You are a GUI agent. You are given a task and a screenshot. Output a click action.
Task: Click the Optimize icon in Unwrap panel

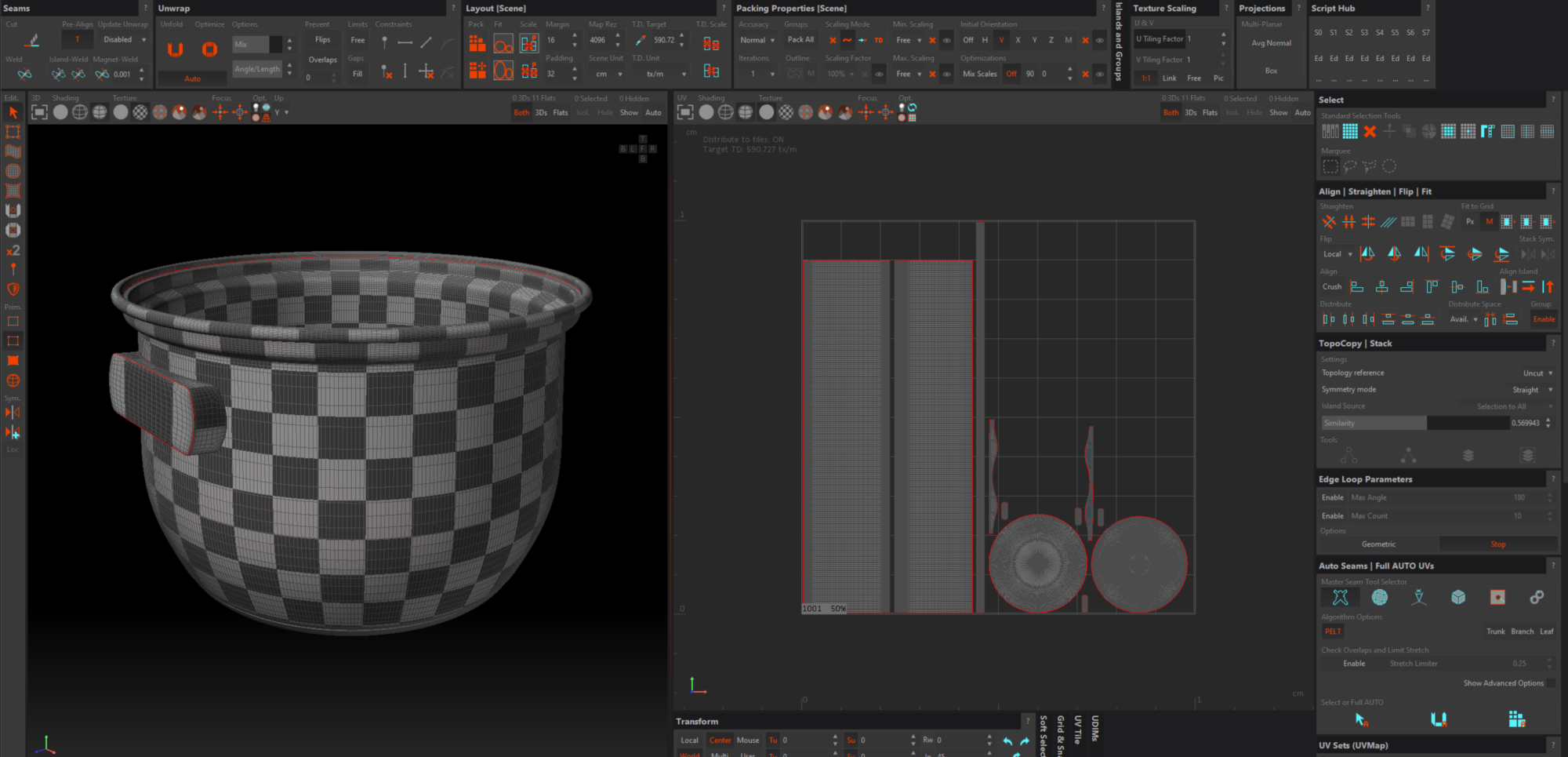[x=209, y=49]
